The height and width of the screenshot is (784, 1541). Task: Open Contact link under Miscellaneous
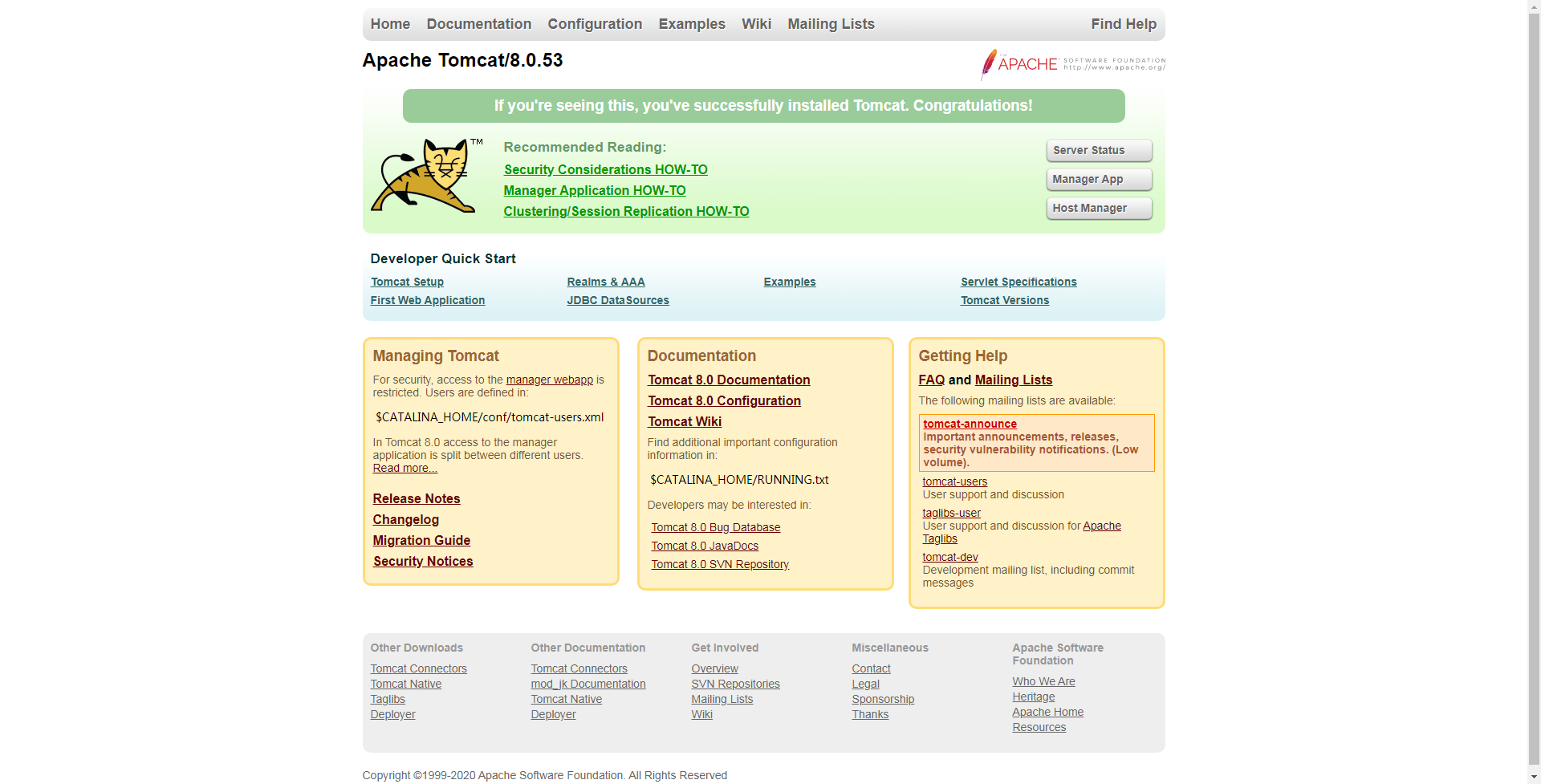[871, 668]
